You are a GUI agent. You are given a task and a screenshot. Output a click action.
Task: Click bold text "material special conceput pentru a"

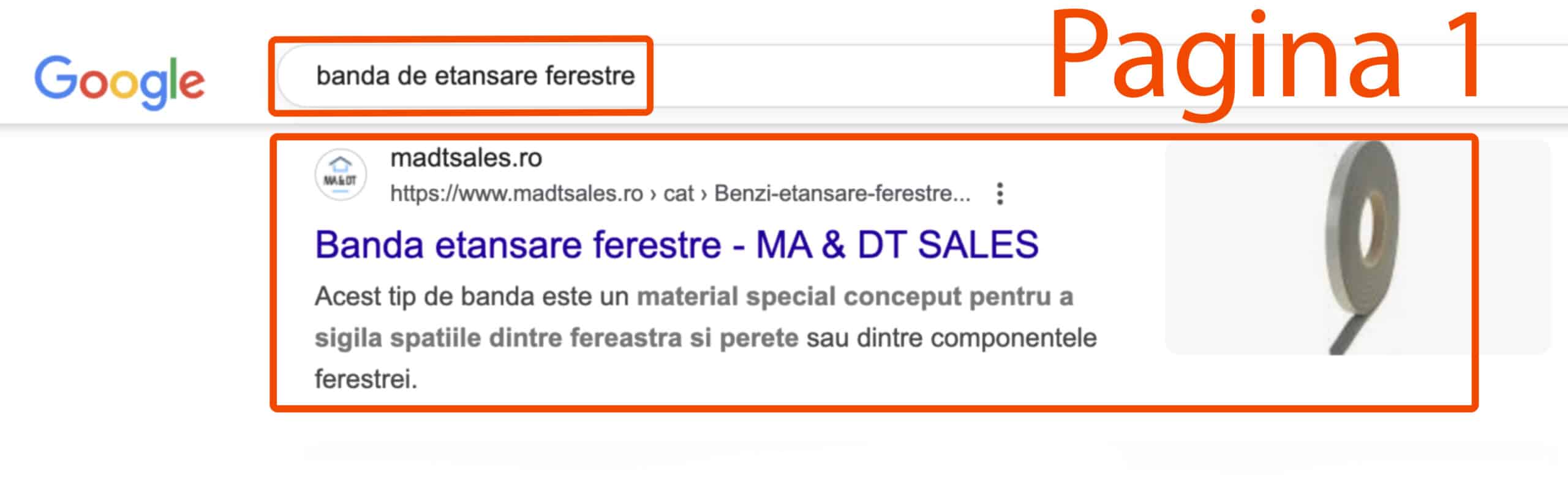click(854, 297)
